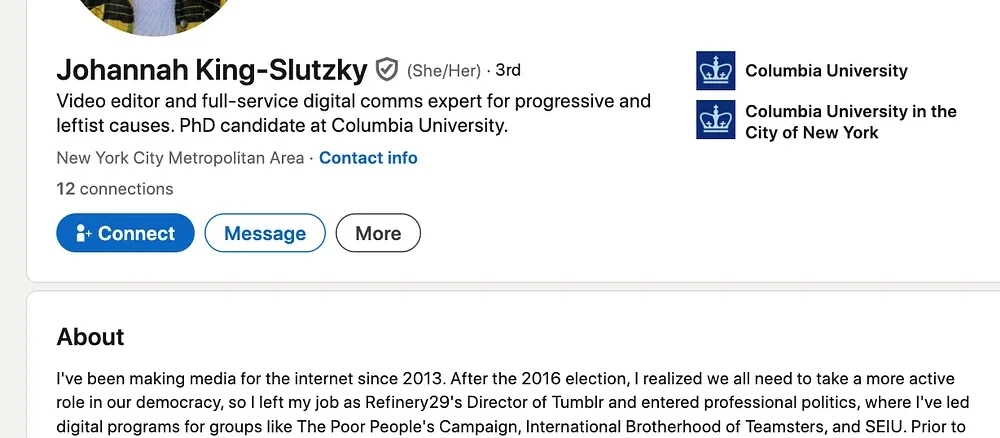Open the Contact info link
Viewport: 1000px width, 438px height.
[x=368, y=158]
